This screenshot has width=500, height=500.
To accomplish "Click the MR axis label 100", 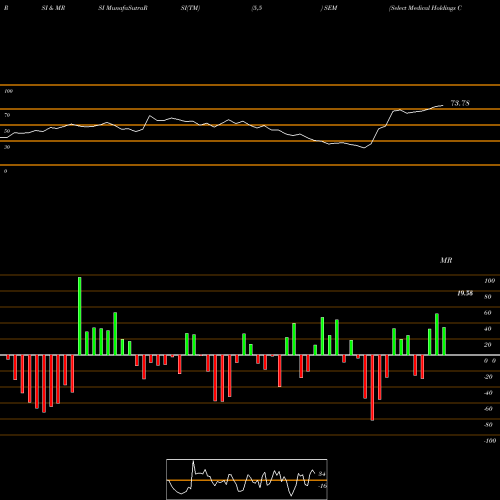I will (489, 281).
